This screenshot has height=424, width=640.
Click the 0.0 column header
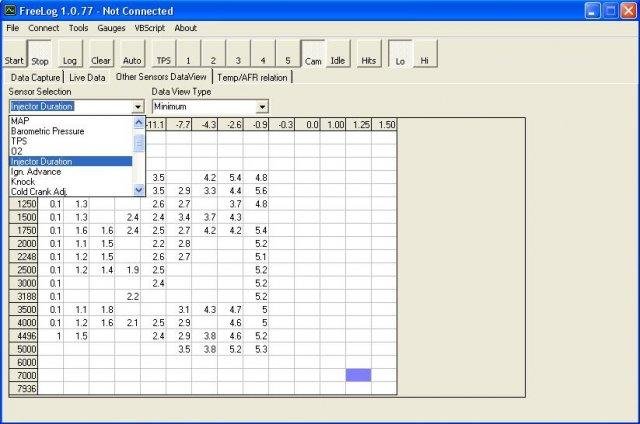[x=307, y=124]
